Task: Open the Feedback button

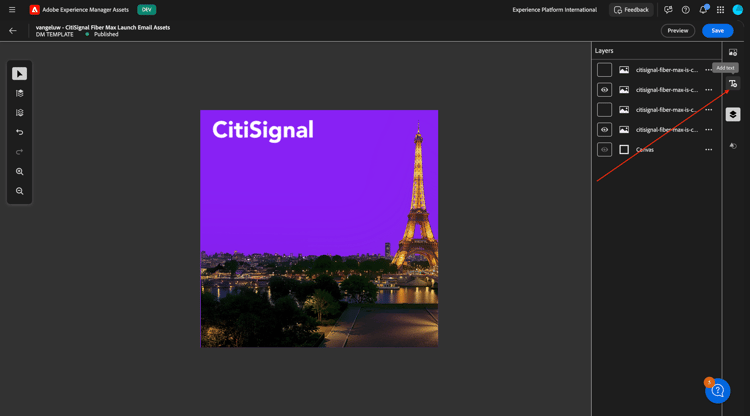Action: [631, 10]
